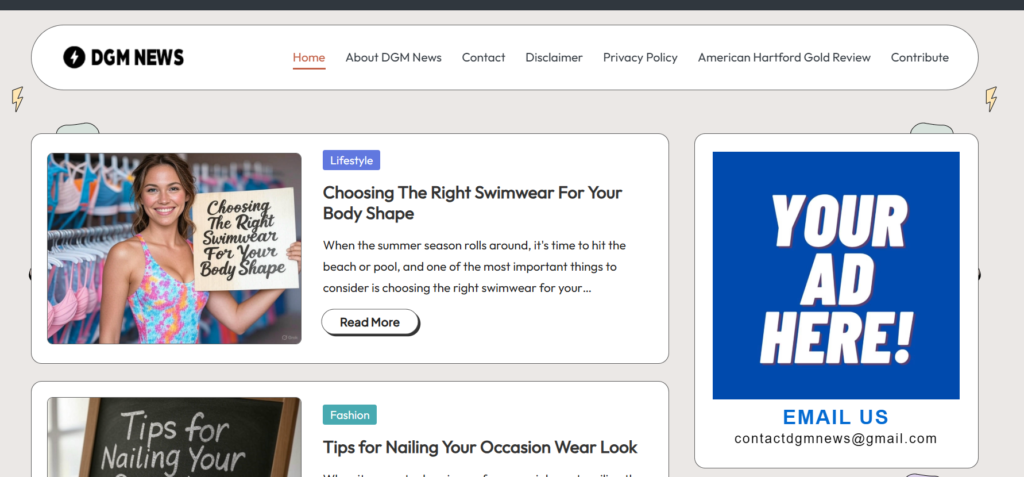Image resolution: width=1024 pixels, height=477 pixels.
Task: Open American Hartford Gold Review
Action: point(784,58)
